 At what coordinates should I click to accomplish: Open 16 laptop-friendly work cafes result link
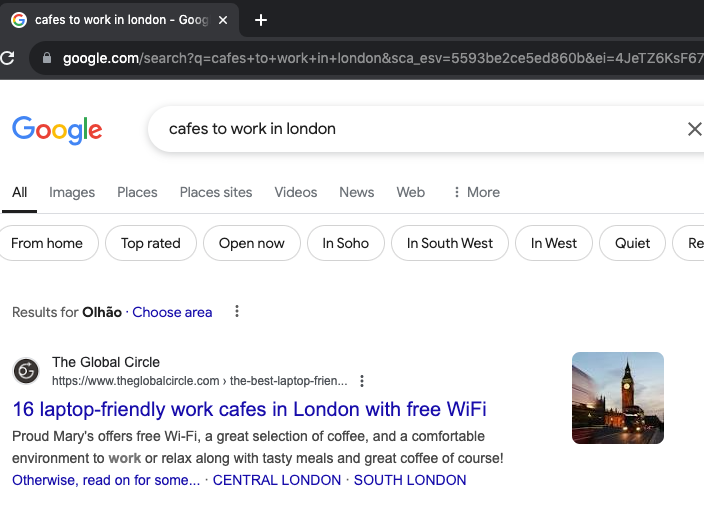[249, 409]
